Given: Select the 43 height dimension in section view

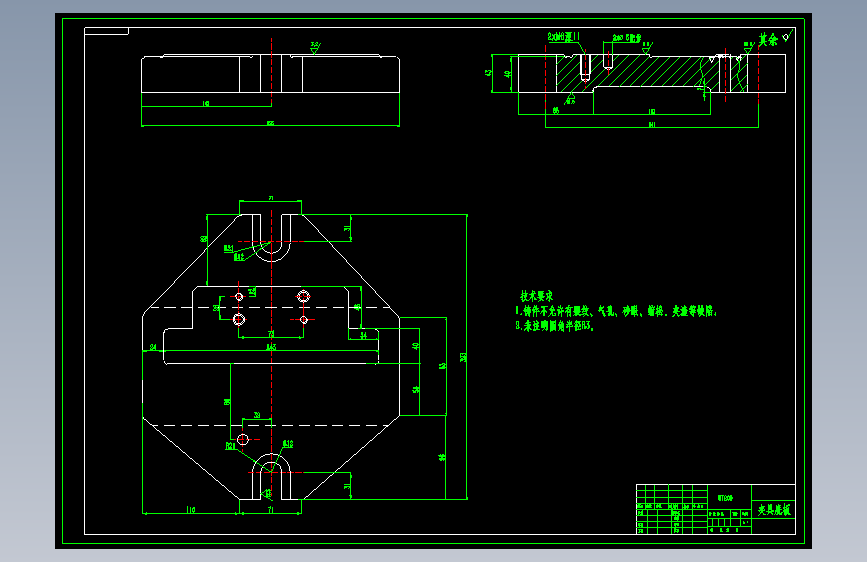Looking at the screenshot, I should point(488,73).
